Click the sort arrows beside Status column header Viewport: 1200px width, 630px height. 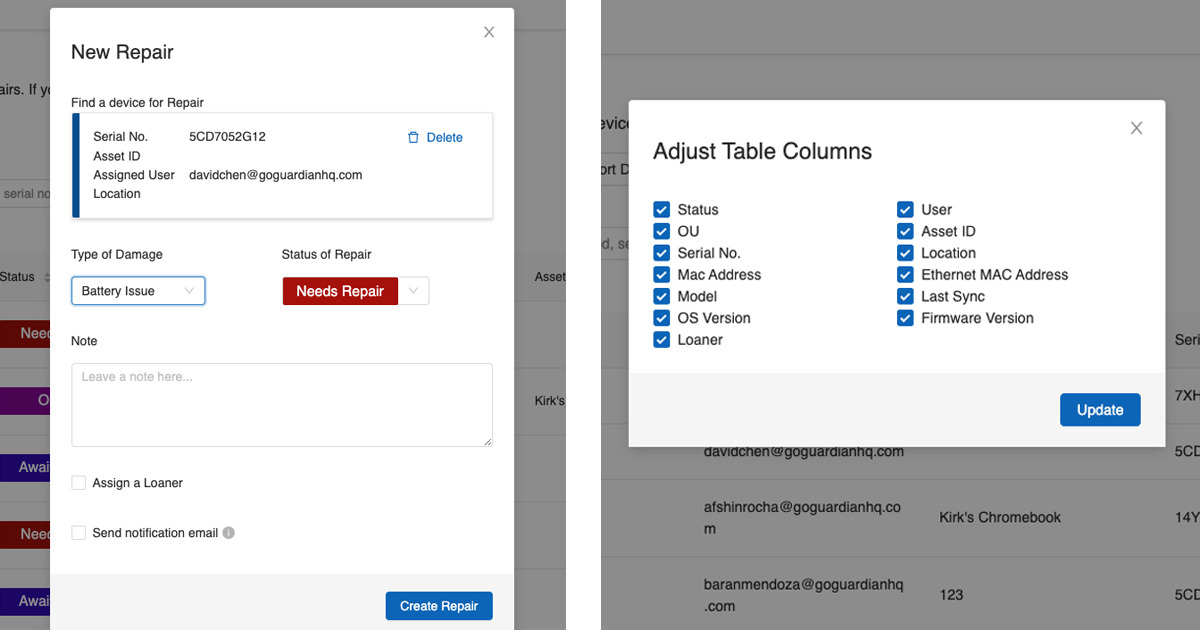(x=46, y=277)
